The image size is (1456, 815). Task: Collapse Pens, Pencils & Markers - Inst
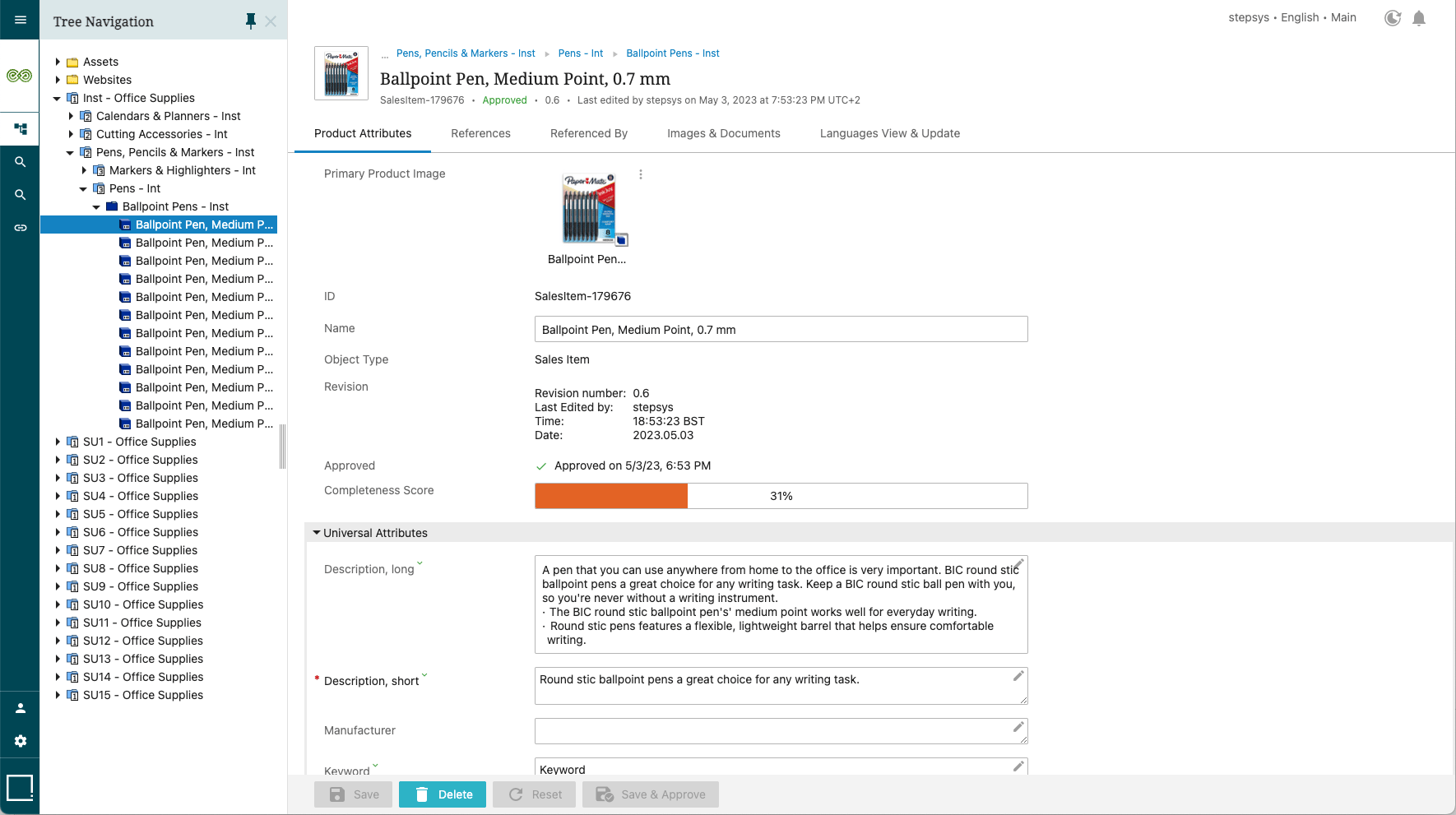click(x=70, y=152)
